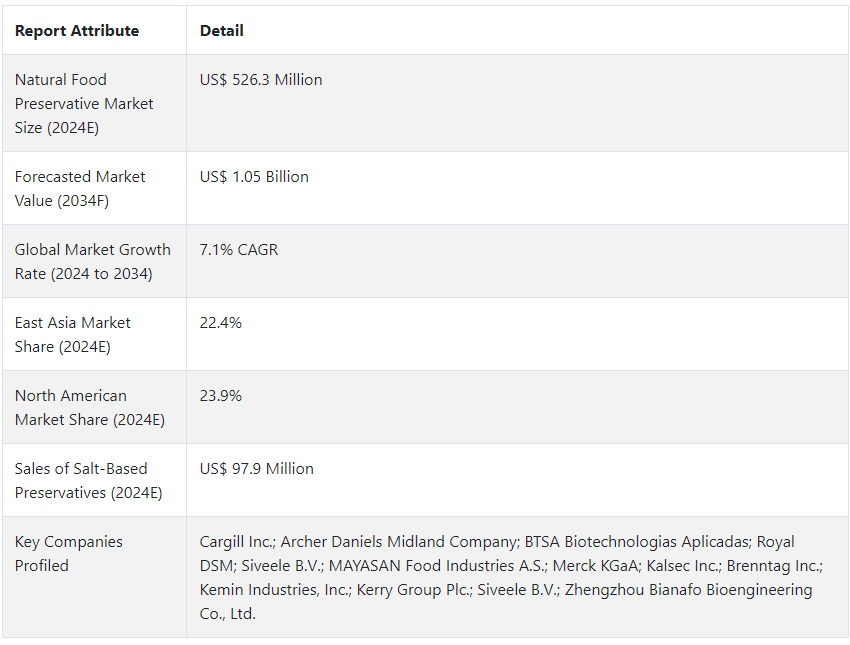The image size is (850, 645).
Task: Click the US$ 1.05 Billion value
Action: (254, 177)
